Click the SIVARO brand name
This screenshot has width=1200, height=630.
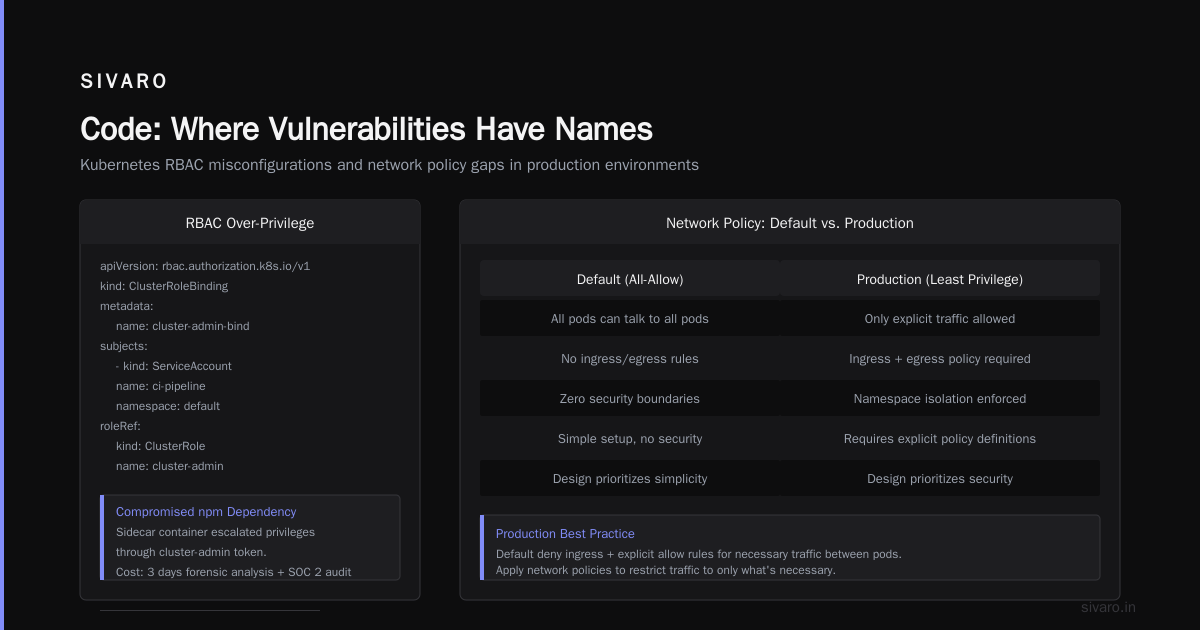[x=124, y=82]
